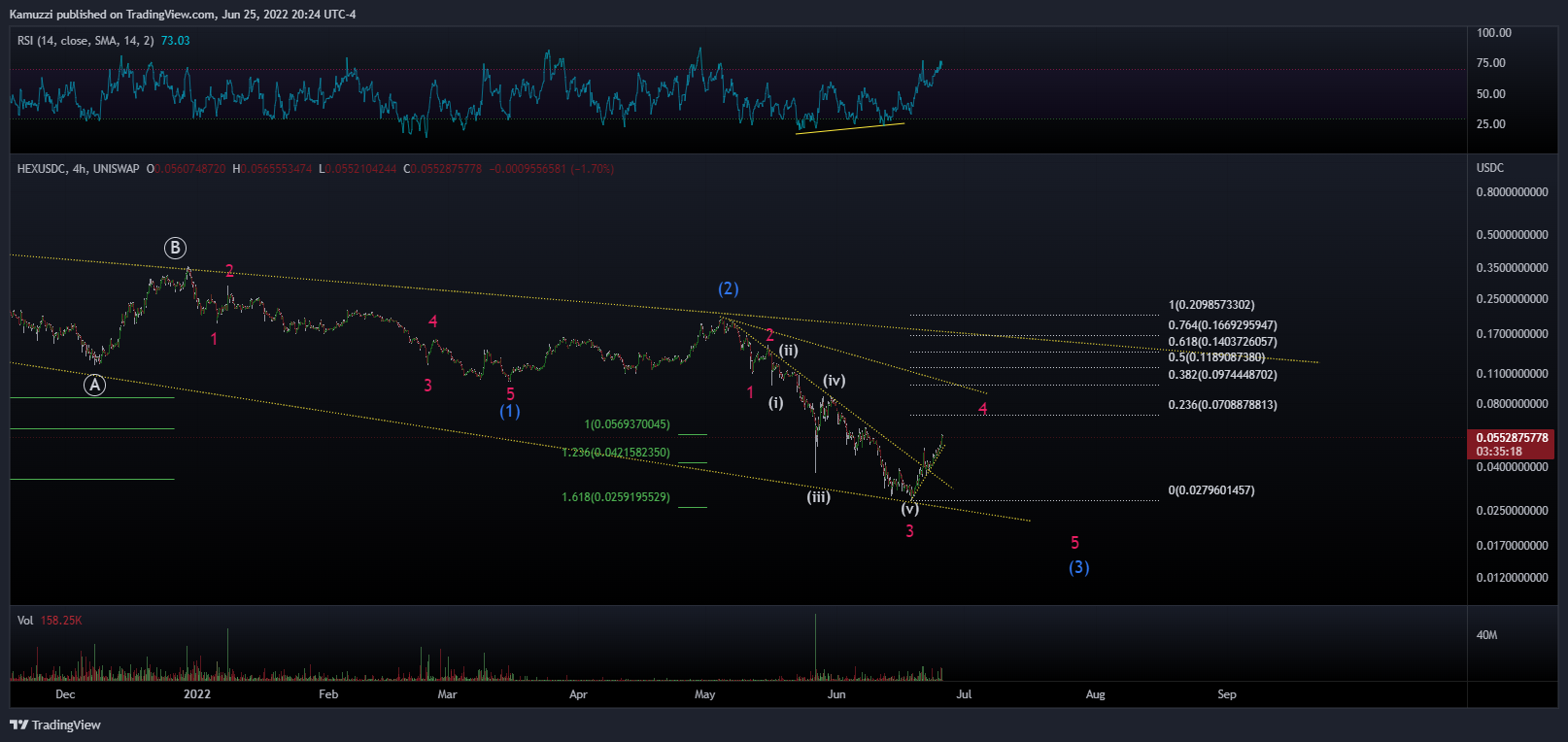Image resolution: width=1568 pixels, height=742 pixels.
Task: Click Apr on the time axis
Action: point(578,694)
